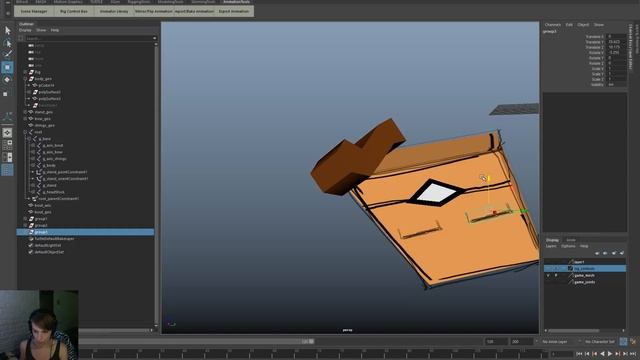
Task: Switch to the Scale tool
Action: [x=6, y=94]
